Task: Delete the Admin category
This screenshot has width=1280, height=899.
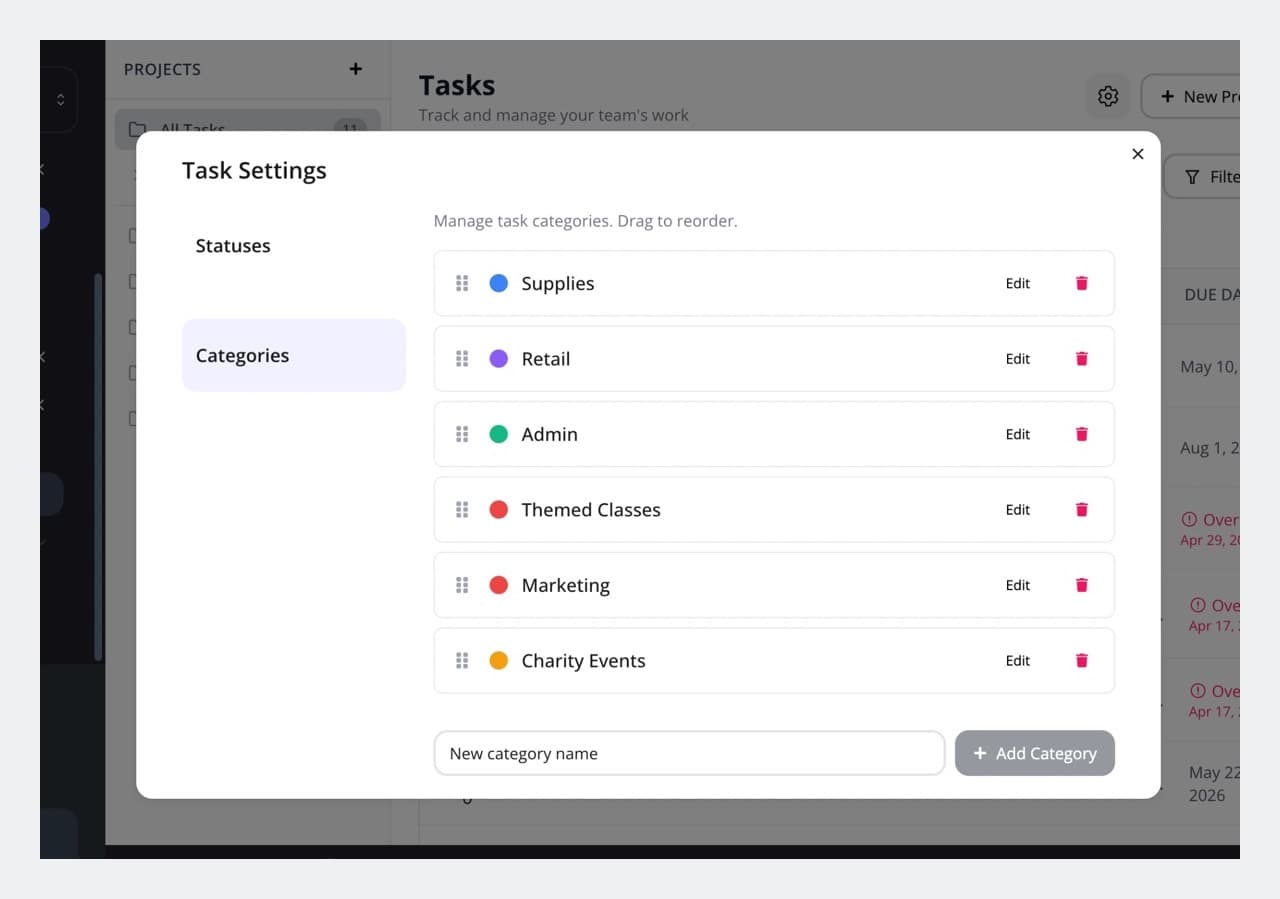Action: (1081, 434)
